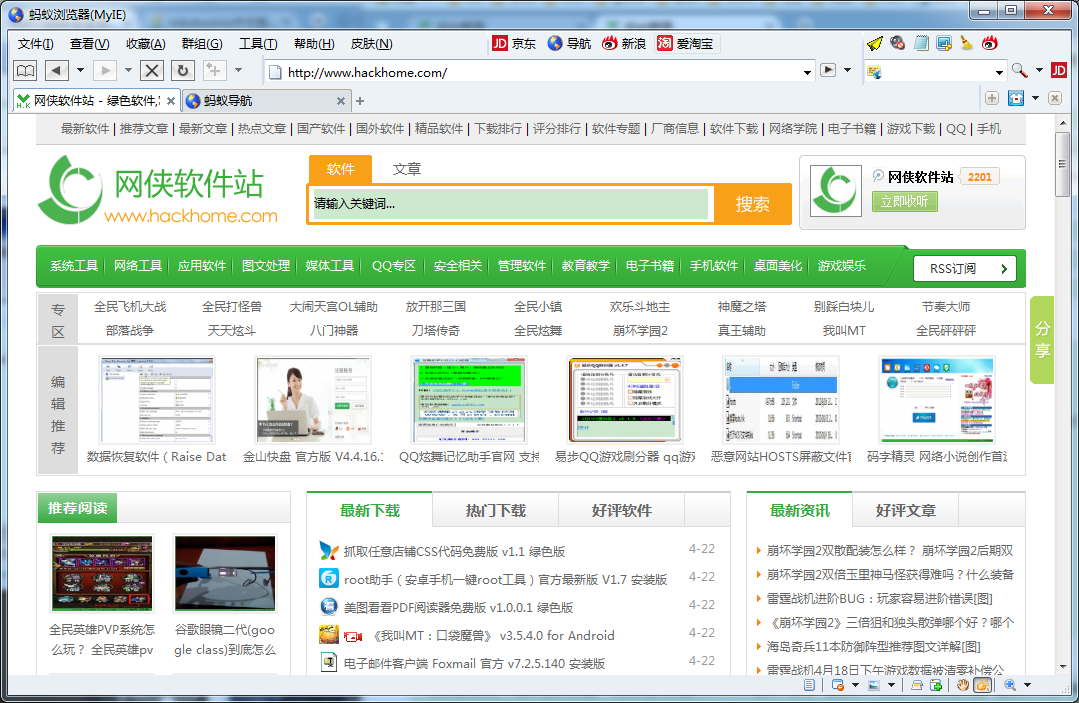
Task: Open a new tab with the plus button
Action: tap(359, 101)
